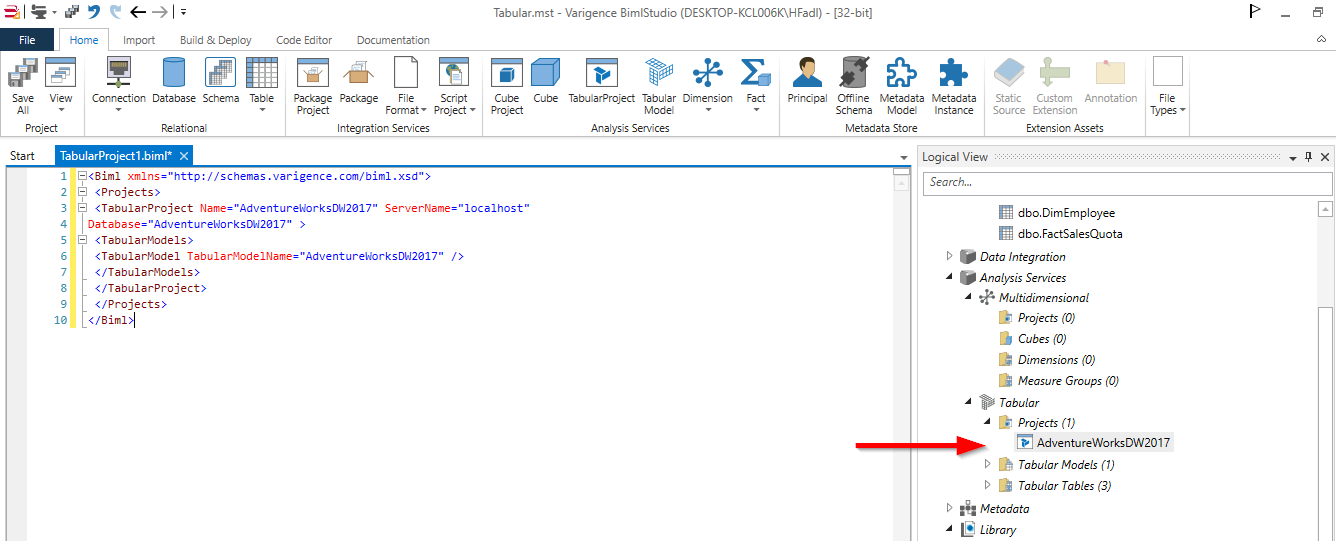This screenshot has height=541, width=1336.
Task: Select the dbo.DimEmployee table
Action: click(1066, 213)
